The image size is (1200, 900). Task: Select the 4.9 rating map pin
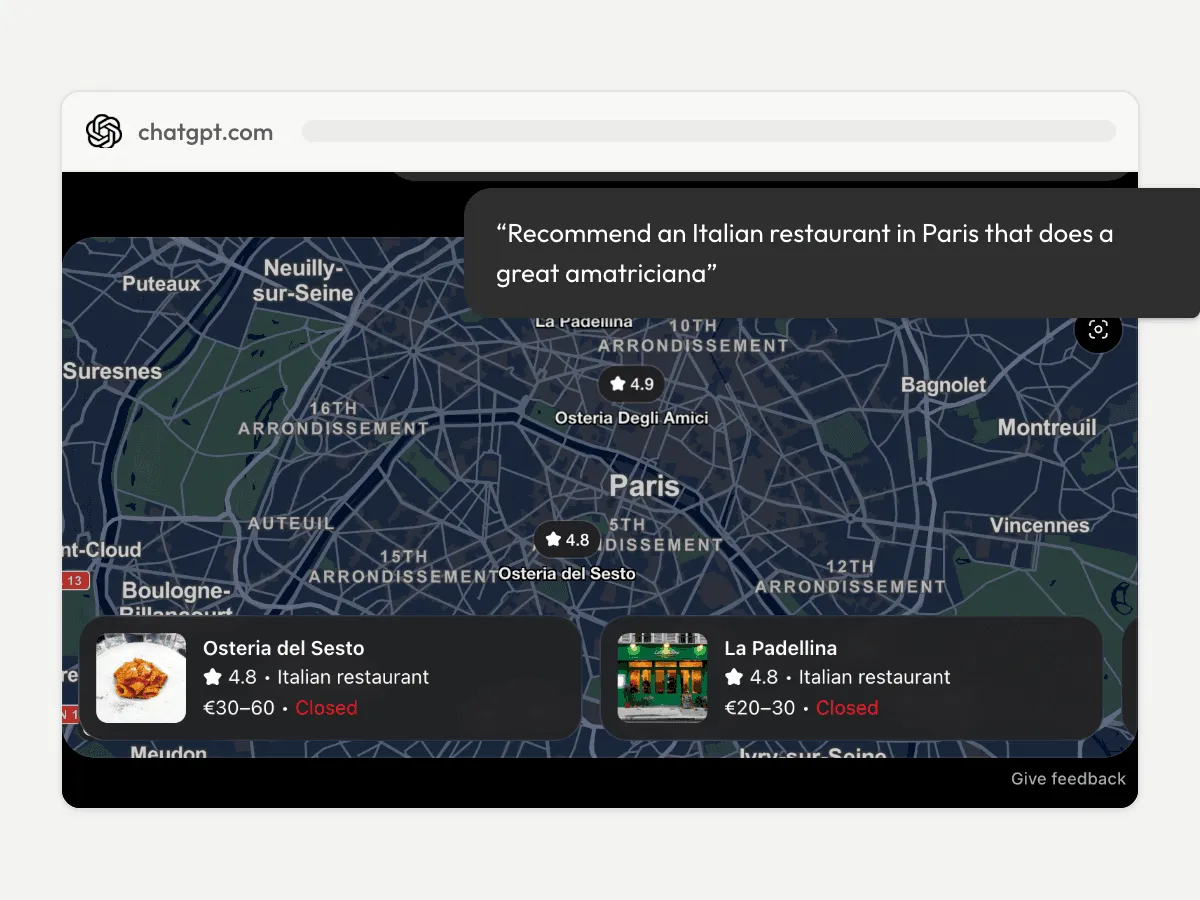631,384
